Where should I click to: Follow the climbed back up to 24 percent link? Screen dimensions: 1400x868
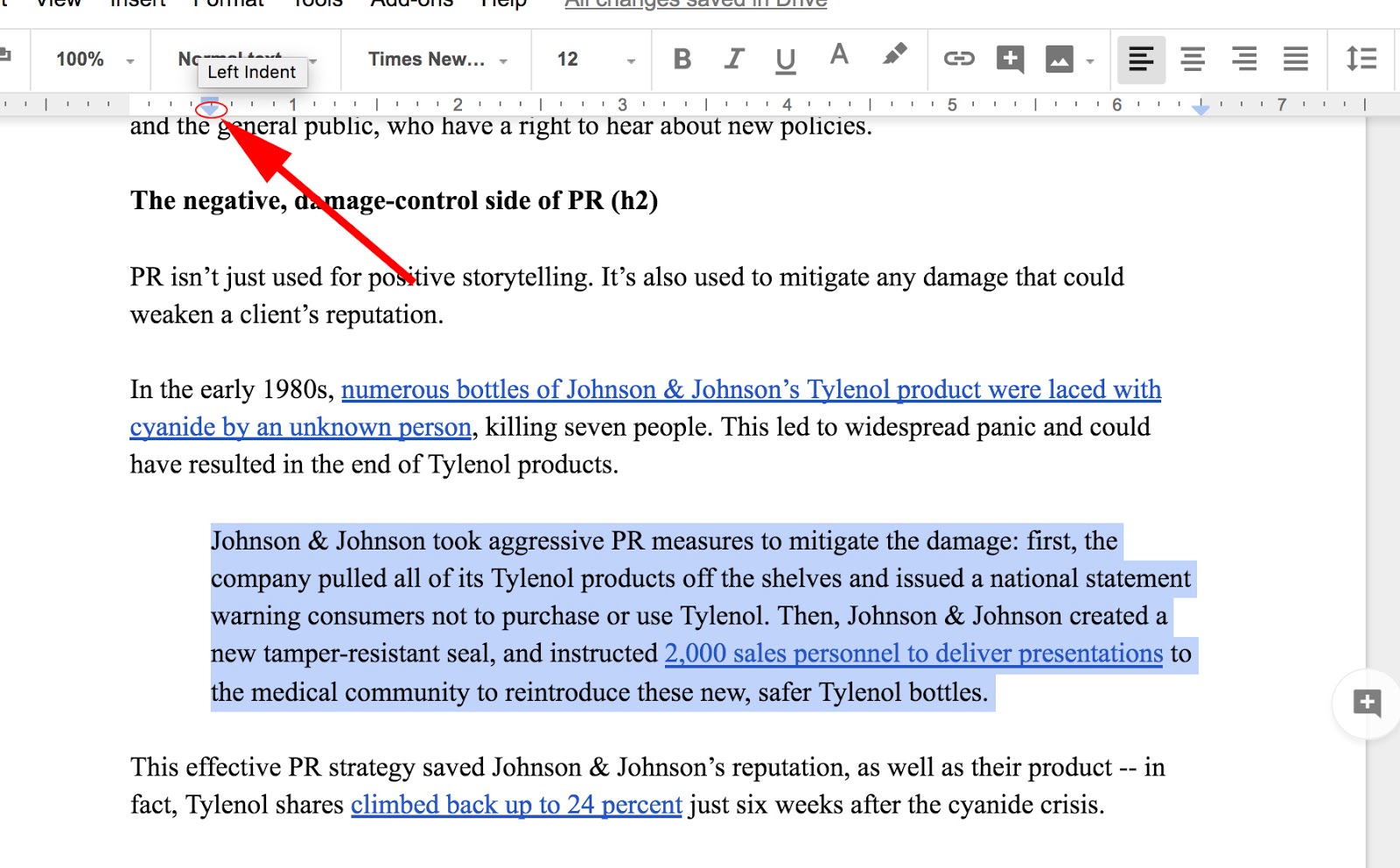pyautogui.click(x=515, y=804)
